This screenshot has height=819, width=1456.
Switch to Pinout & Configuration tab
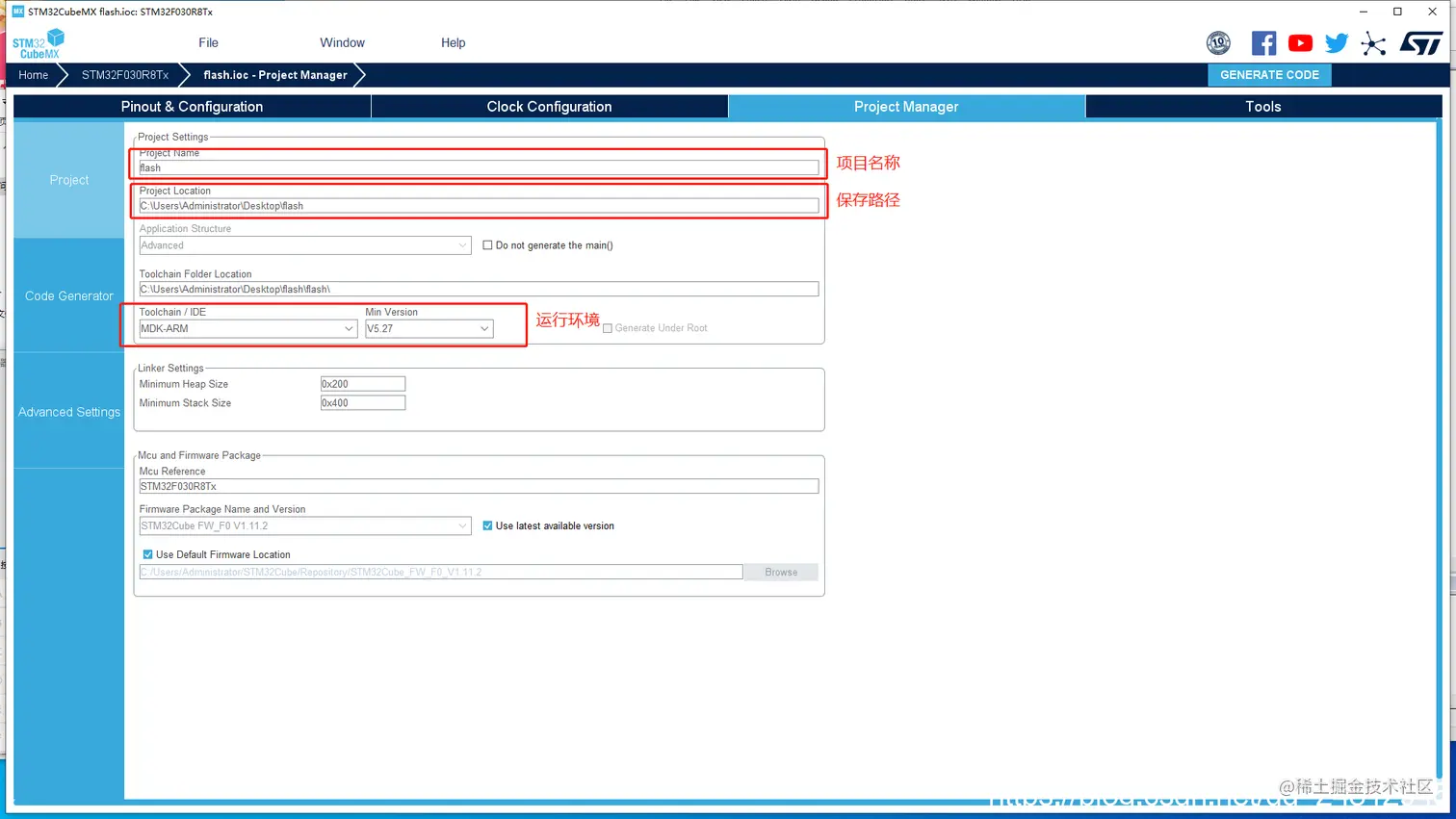click(192, 107)
